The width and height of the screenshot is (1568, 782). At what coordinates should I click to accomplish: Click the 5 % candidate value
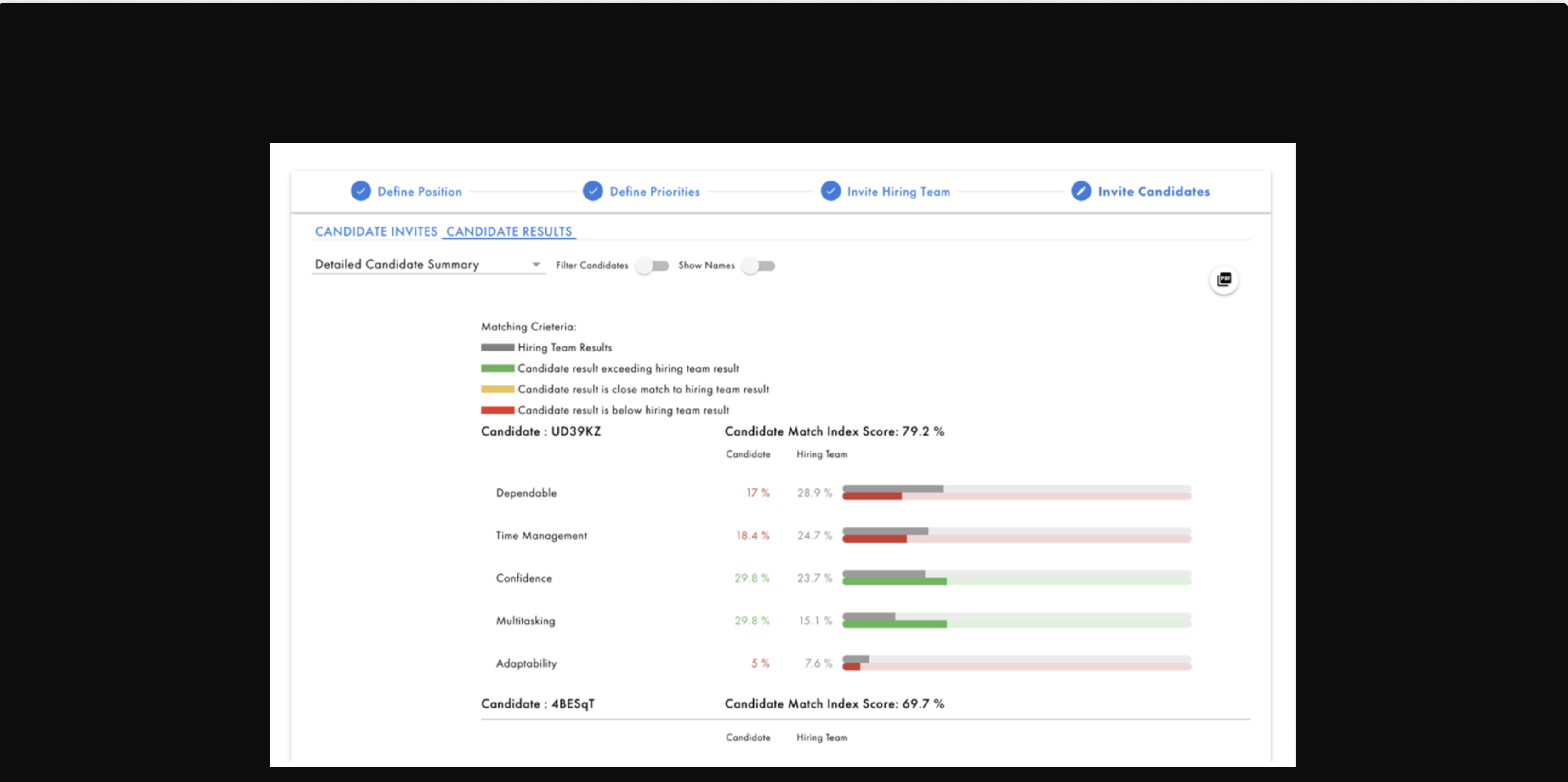[760, 663]
